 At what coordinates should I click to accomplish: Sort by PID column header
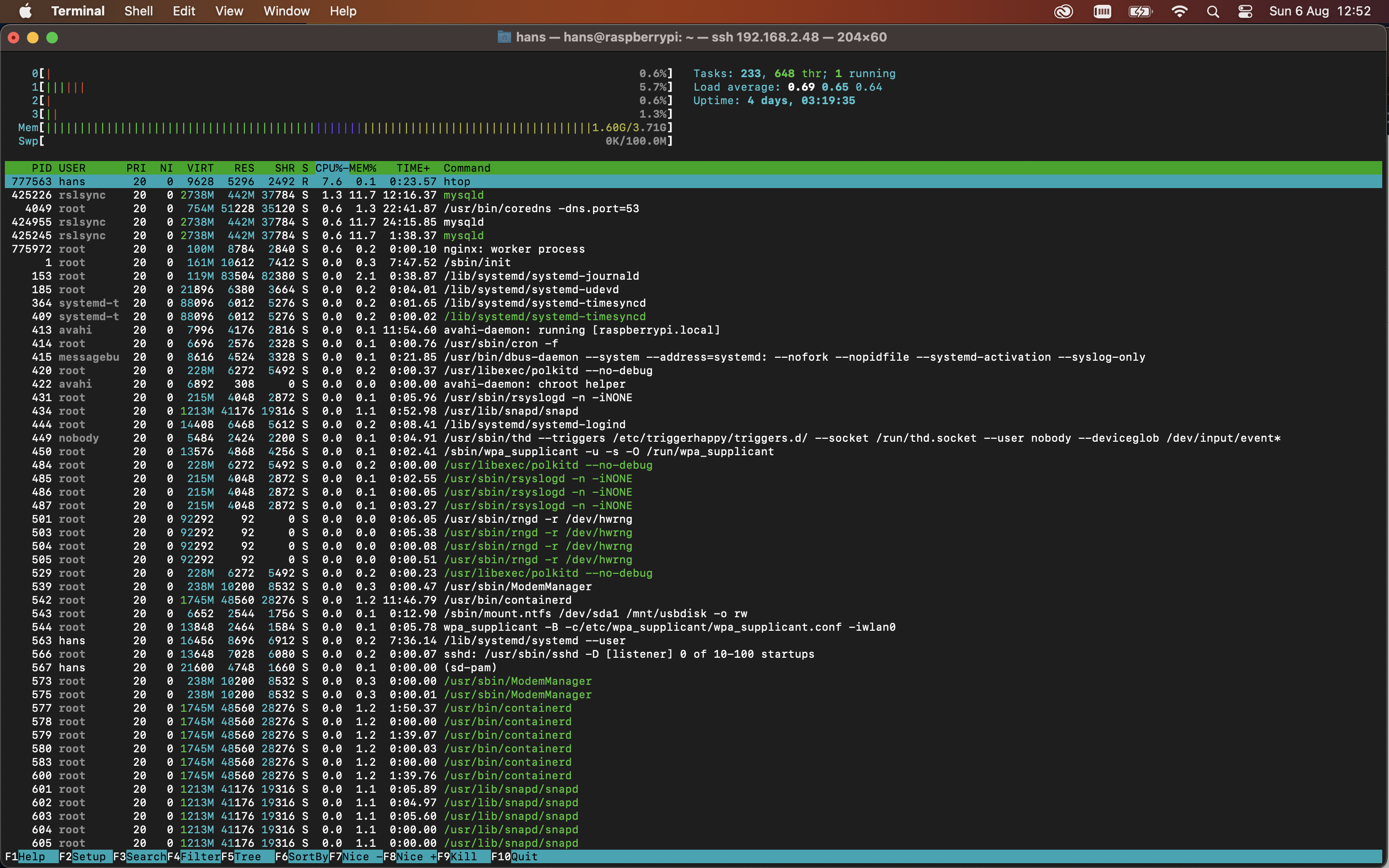pyautogui.click(x=42, y=168)
